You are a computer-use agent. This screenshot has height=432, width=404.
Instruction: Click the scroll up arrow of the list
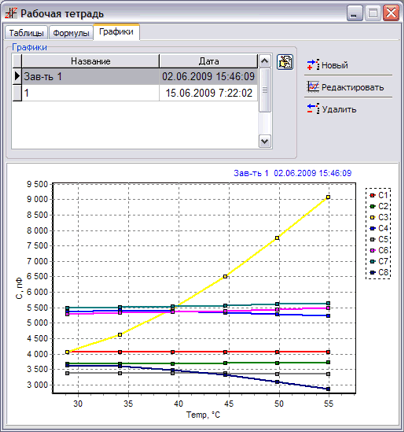(x=265, y=61)
